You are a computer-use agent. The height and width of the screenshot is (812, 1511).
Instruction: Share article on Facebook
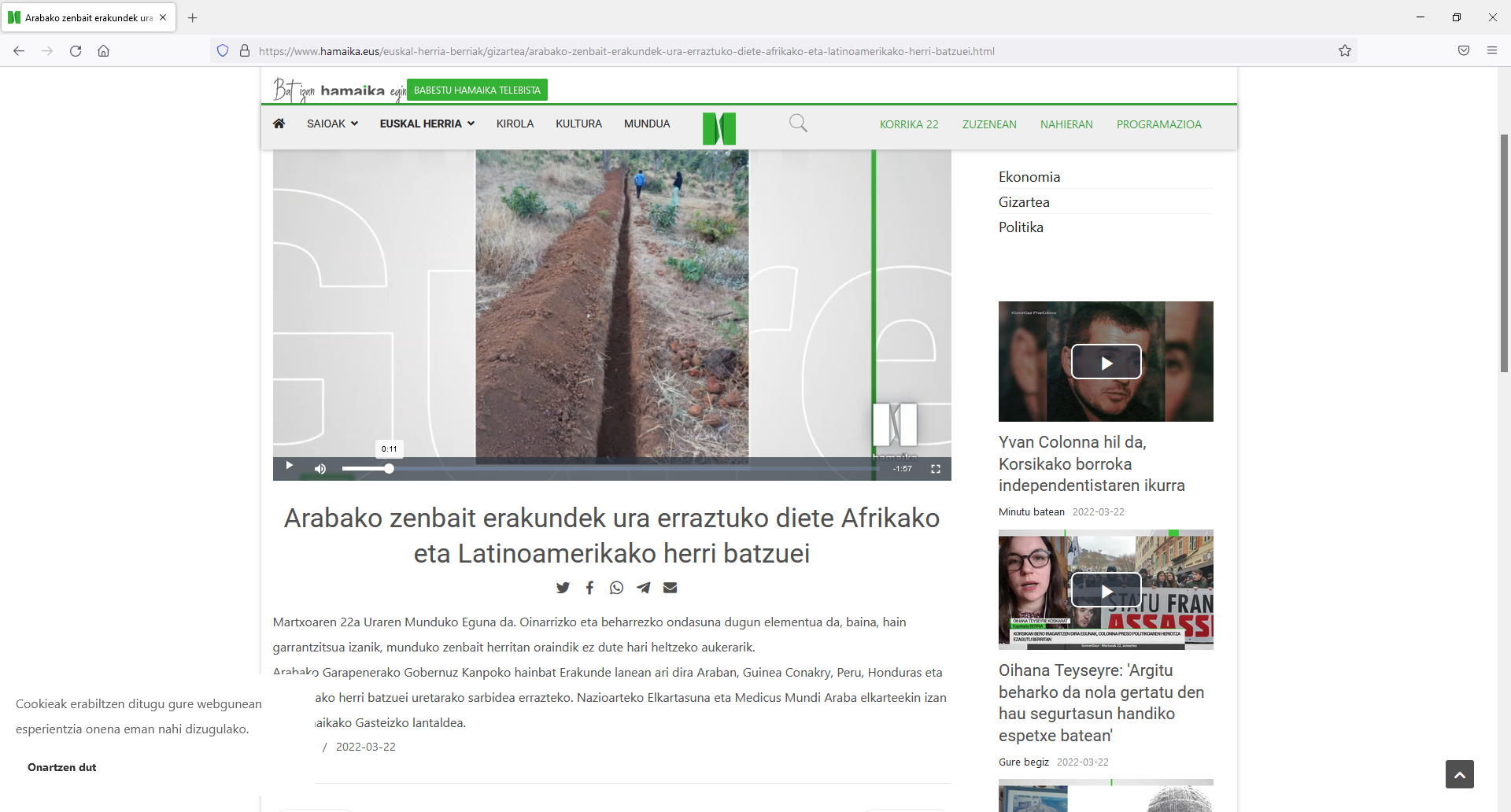point(589,588)
